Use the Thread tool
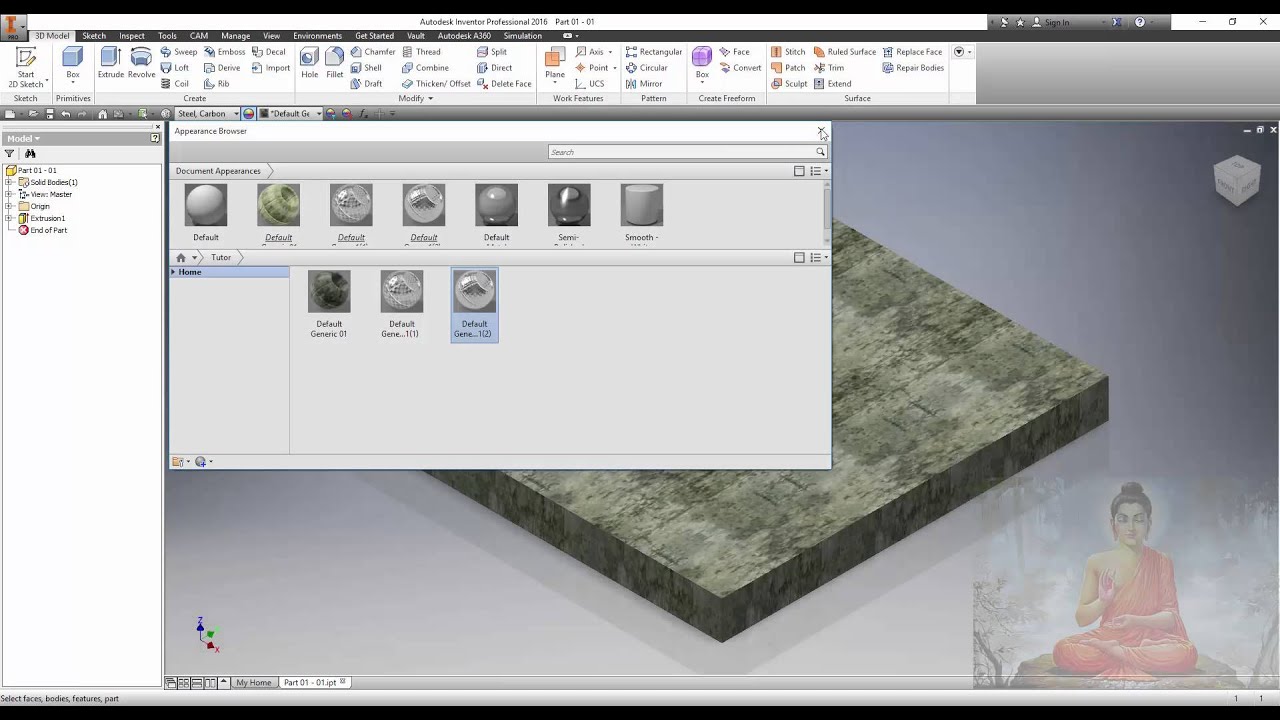Screen dimensions: 1280x720 coord(421,52)
